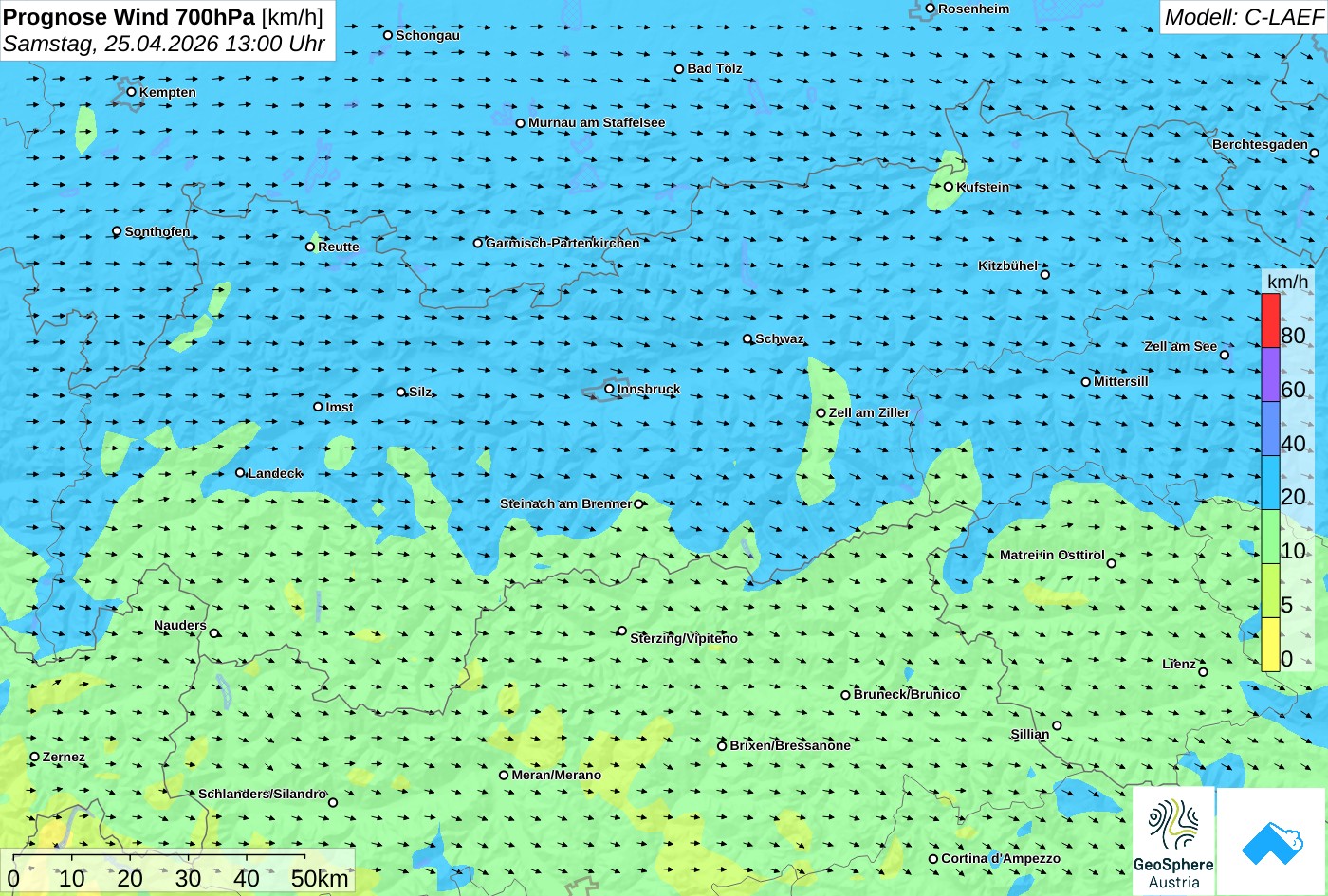Click the Schwaz marker circle
The image size is (1328, 896).
(x=747, y=338)
